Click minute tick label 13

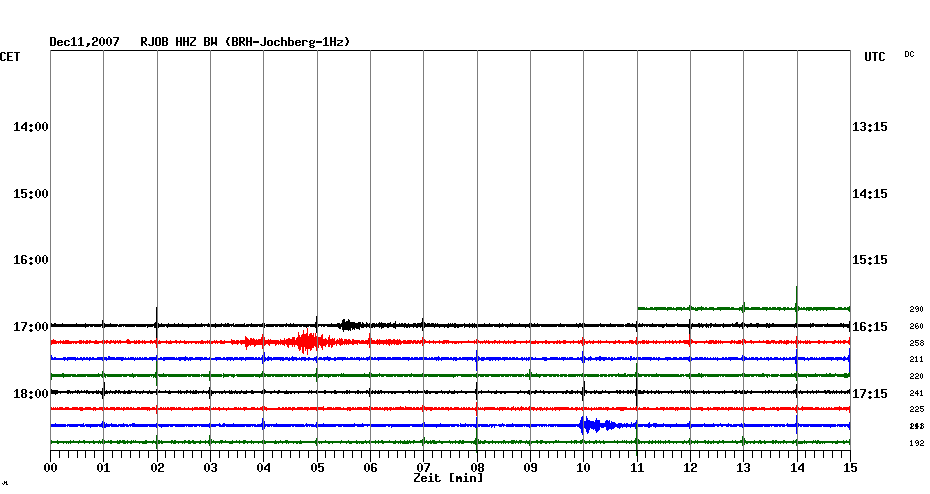tap(743, 467)
